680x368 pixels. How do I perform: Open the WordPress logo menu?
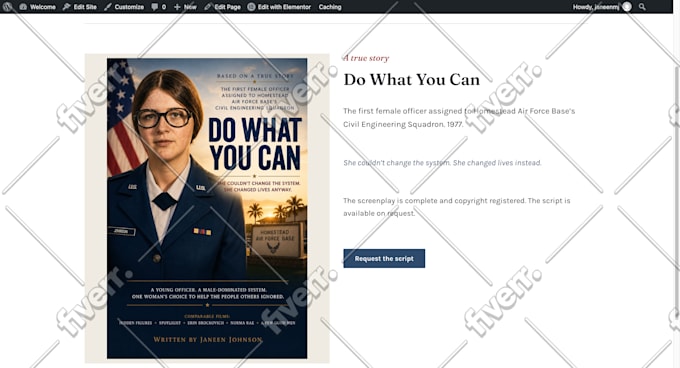click(7, 7)
